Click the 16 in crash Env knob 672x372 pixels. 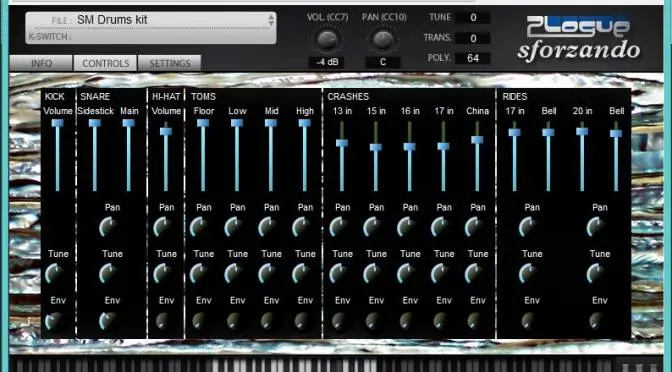pos(406,321)
